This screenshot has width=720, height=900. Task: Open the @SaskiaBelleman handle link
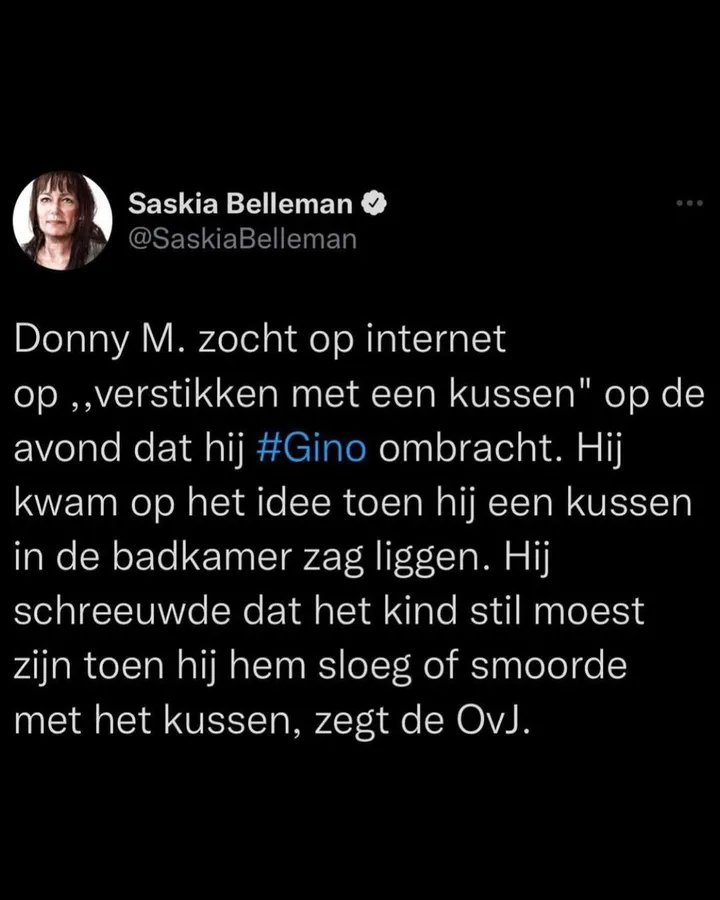(x=242, y=239)
